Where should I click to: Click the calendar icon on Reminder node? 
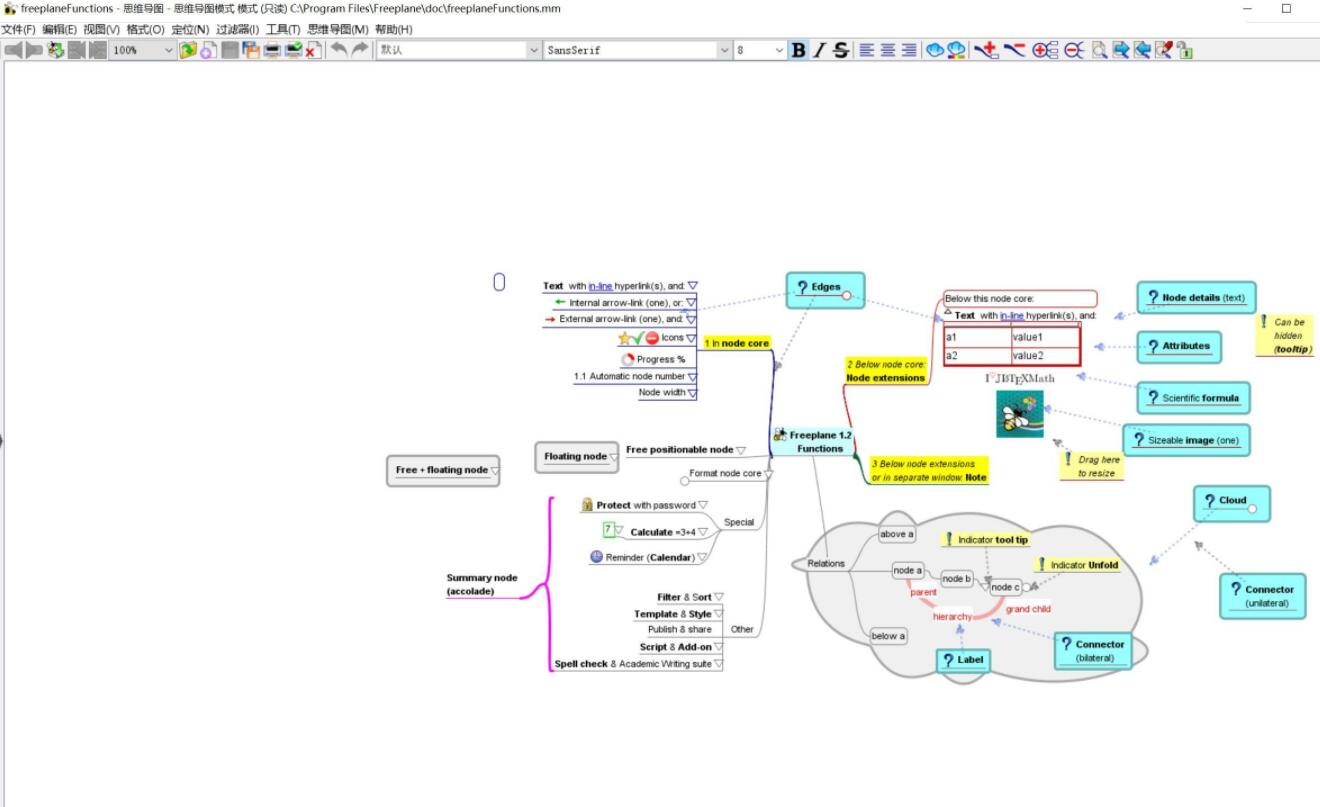click(596, 557)
